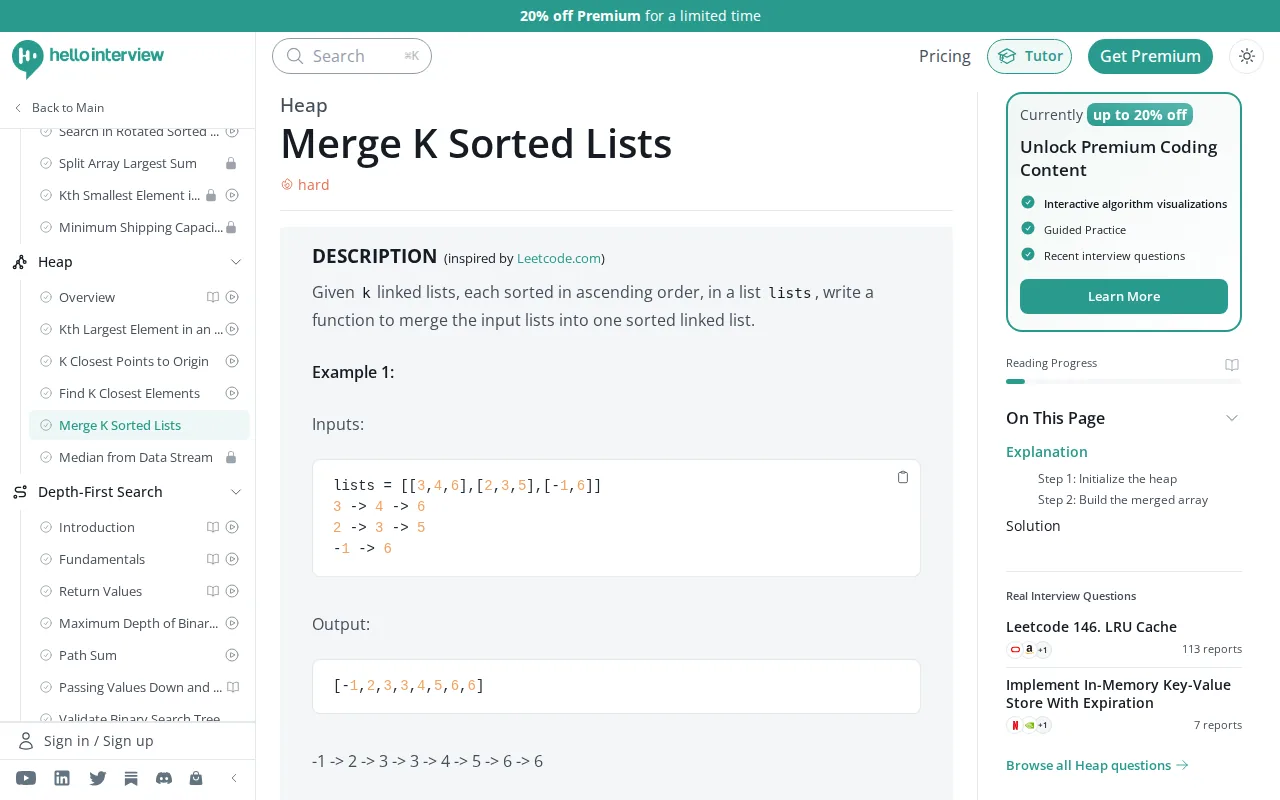Screen dimensions: 1280x800
Task: Play video for Kth Largest Element
Action: point(232,329)
